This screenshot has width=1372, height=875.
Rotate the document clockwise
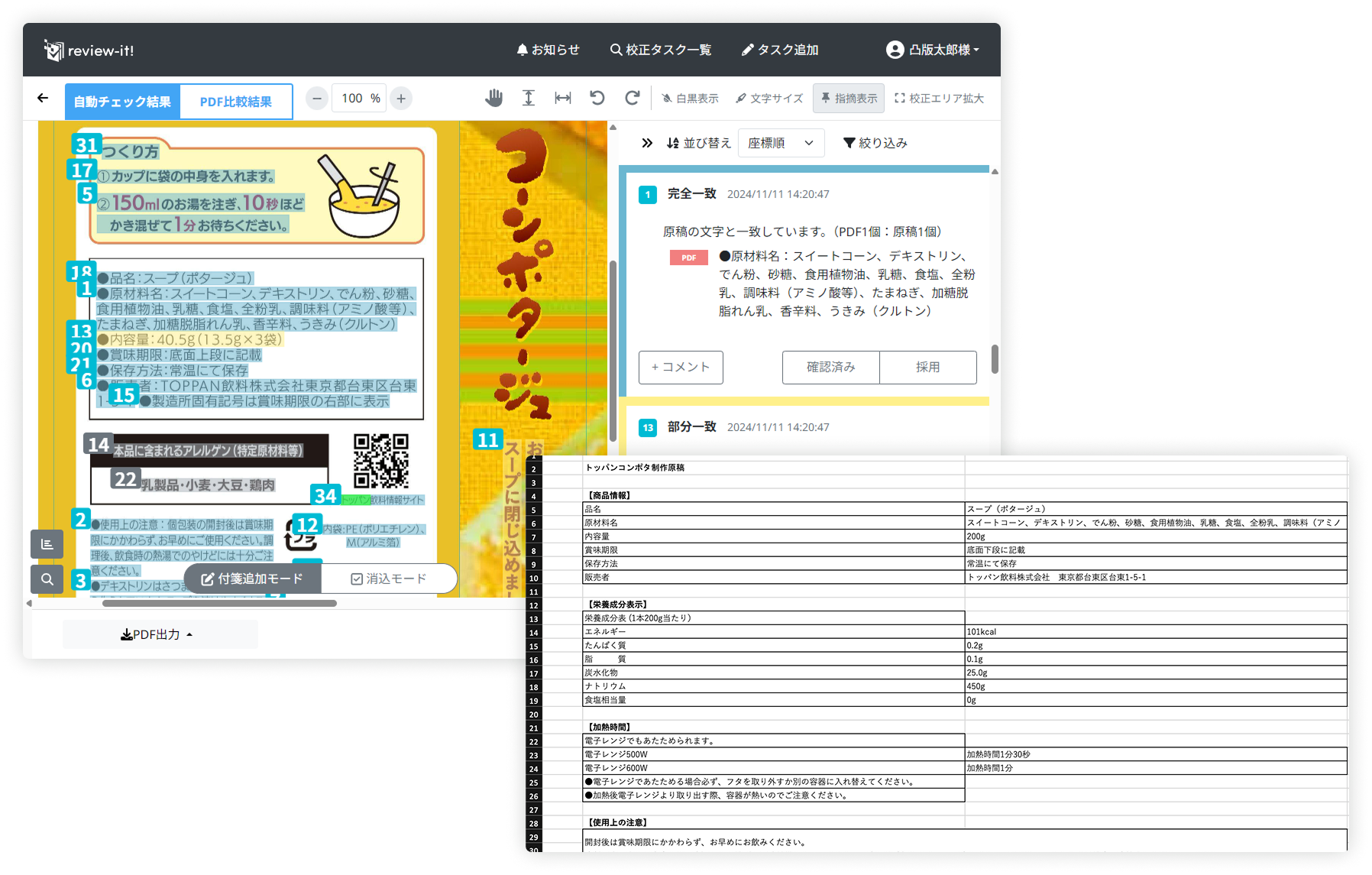632,98
